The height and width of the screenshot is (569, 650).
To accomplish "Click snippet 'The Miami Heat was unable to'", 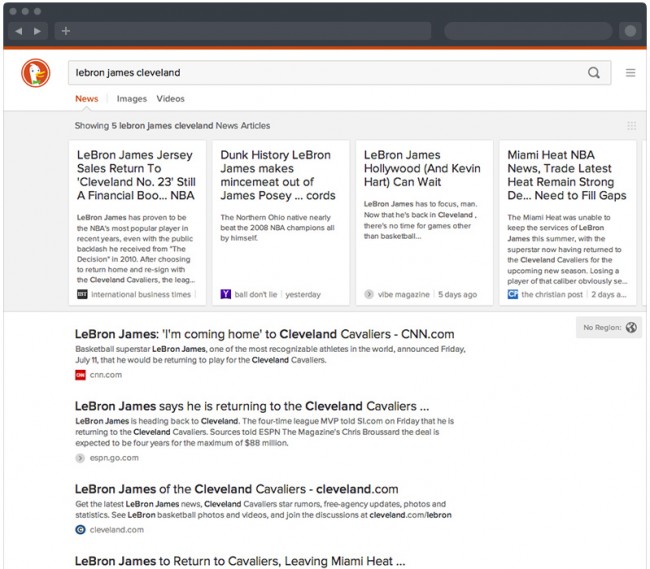I will (x=567, y=249).
